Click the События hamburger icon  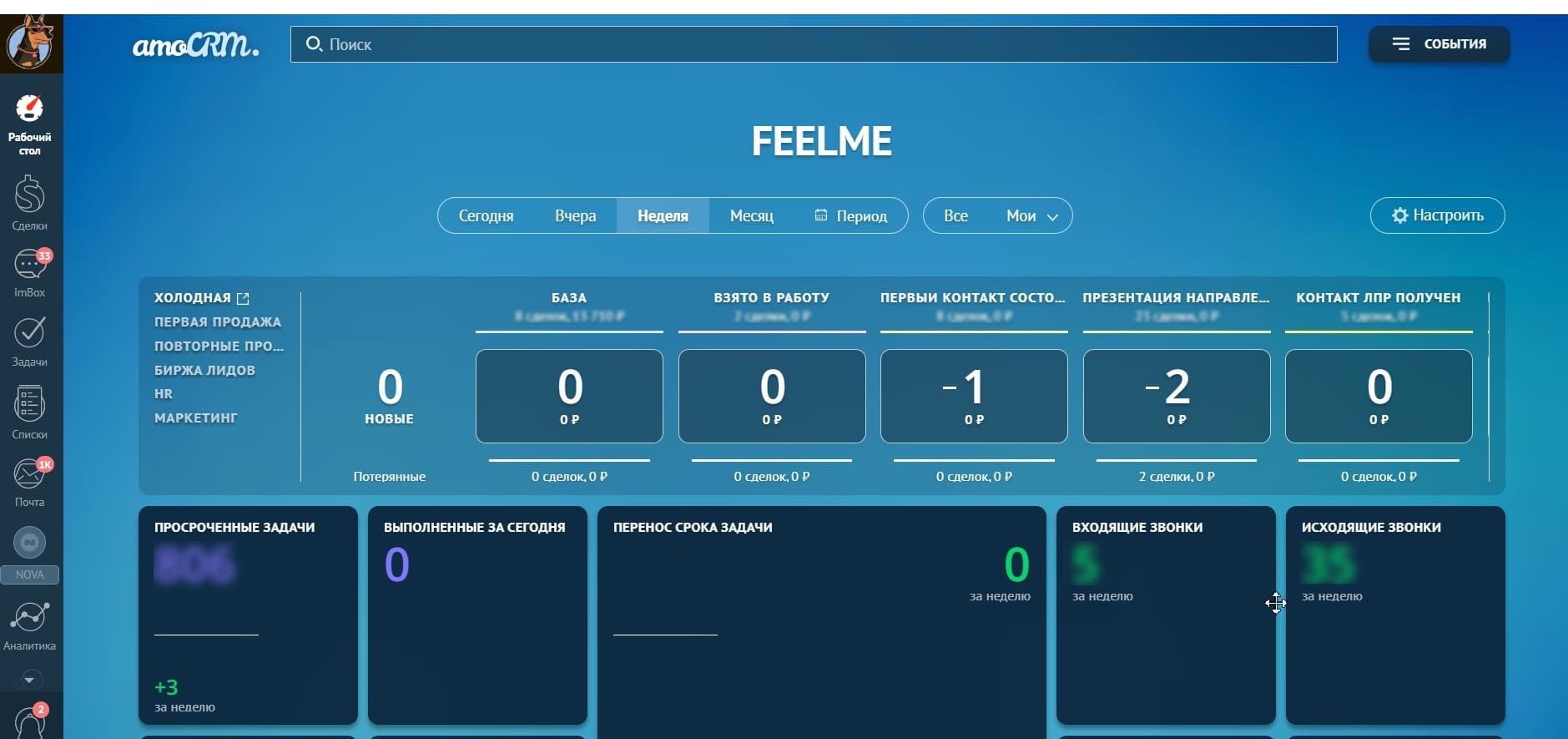[1401, 43]
